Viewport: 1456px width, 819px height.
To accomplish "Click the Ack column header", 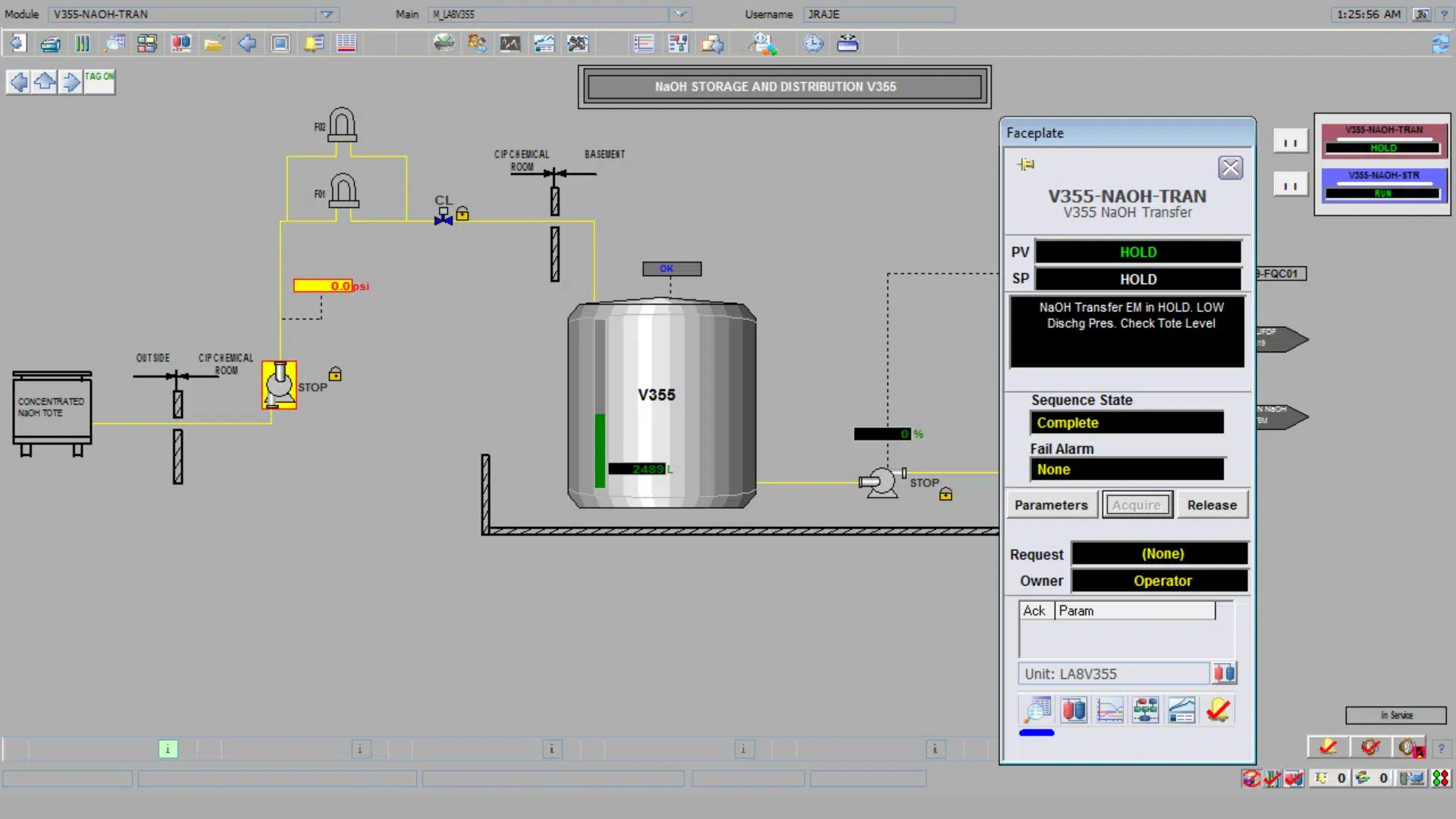I will [1036, 610].
